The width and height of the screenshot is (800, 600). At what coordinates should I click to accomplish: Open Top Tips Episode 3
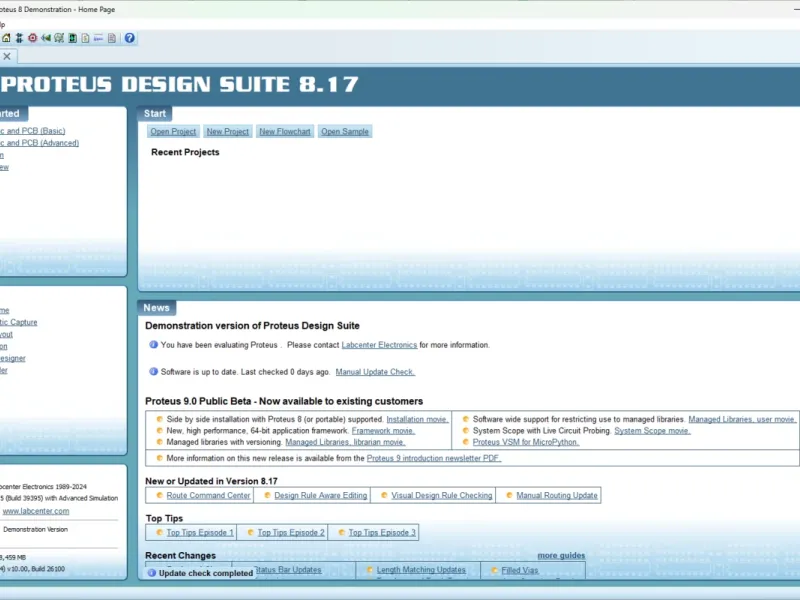[382, 533]
